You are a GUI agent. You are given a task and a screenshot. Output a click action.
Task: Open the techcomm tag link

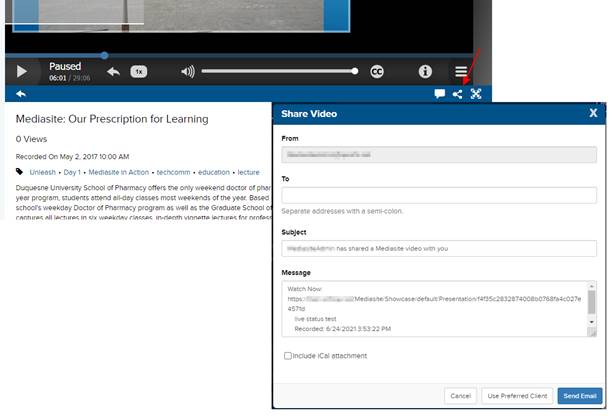pos(173,172)
